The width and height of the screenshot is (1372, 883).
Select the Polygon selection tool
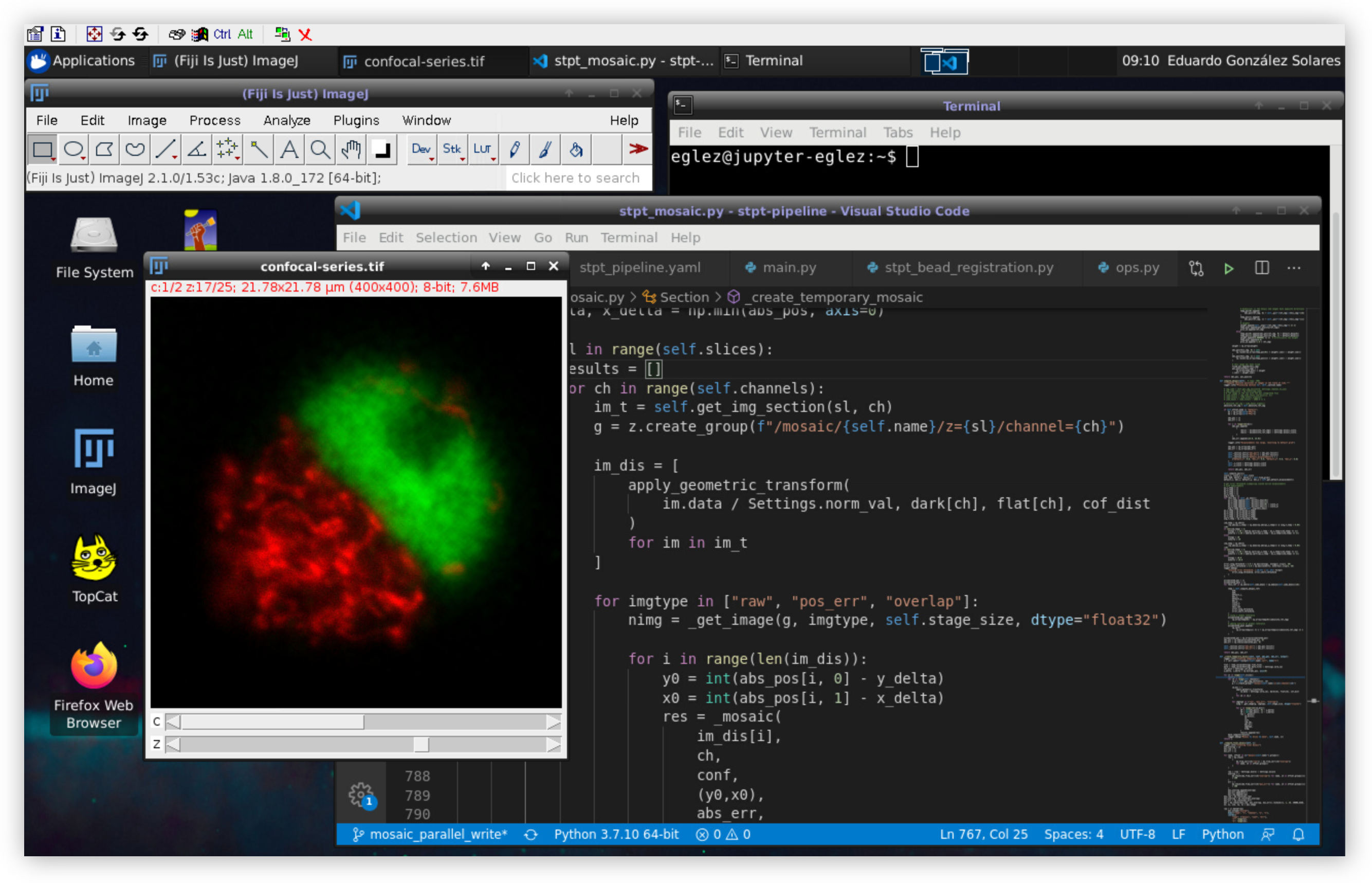coord(104,150)
